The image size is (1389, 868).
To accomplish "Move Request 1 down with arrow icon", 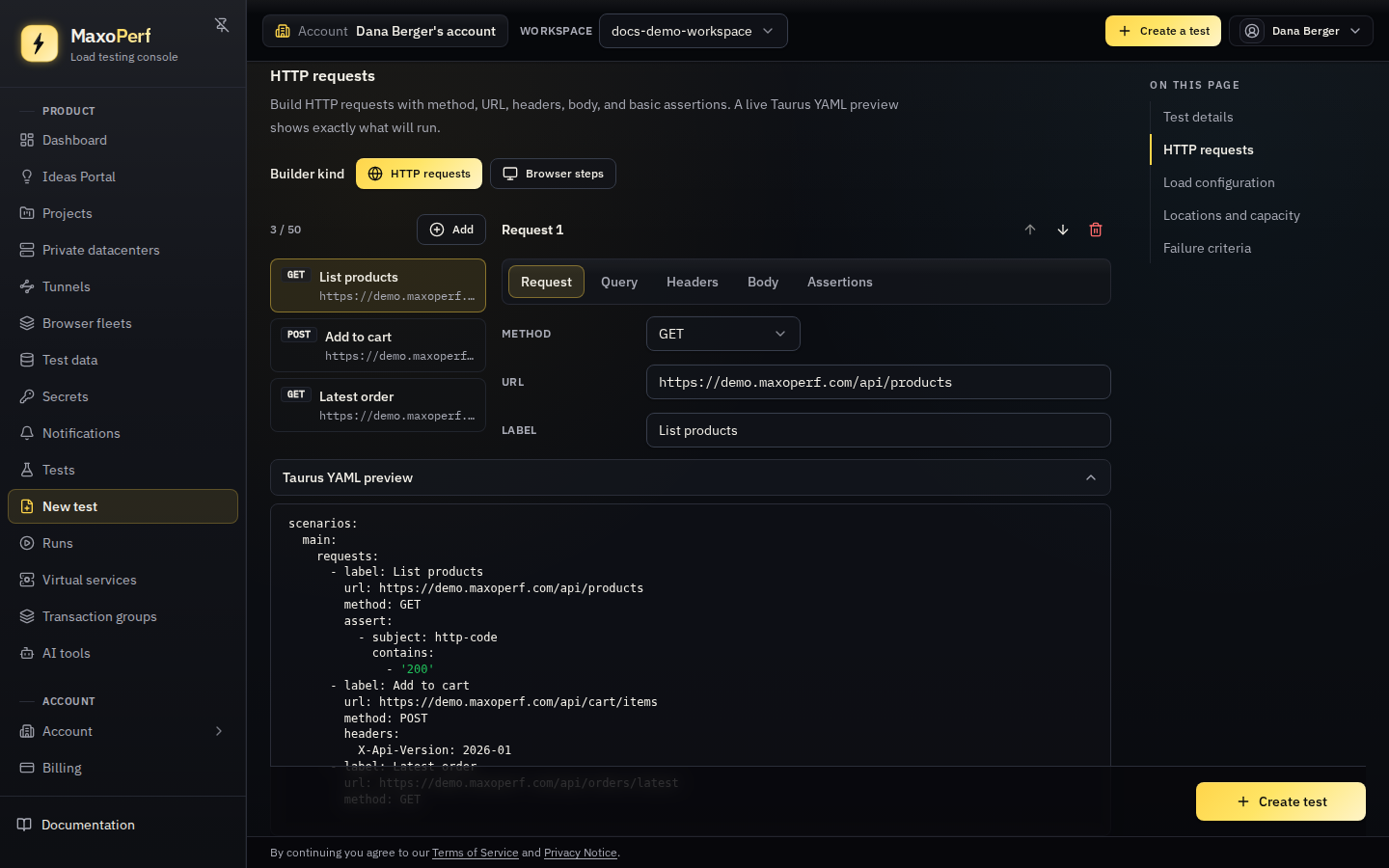I will (x=1063, y=230).
